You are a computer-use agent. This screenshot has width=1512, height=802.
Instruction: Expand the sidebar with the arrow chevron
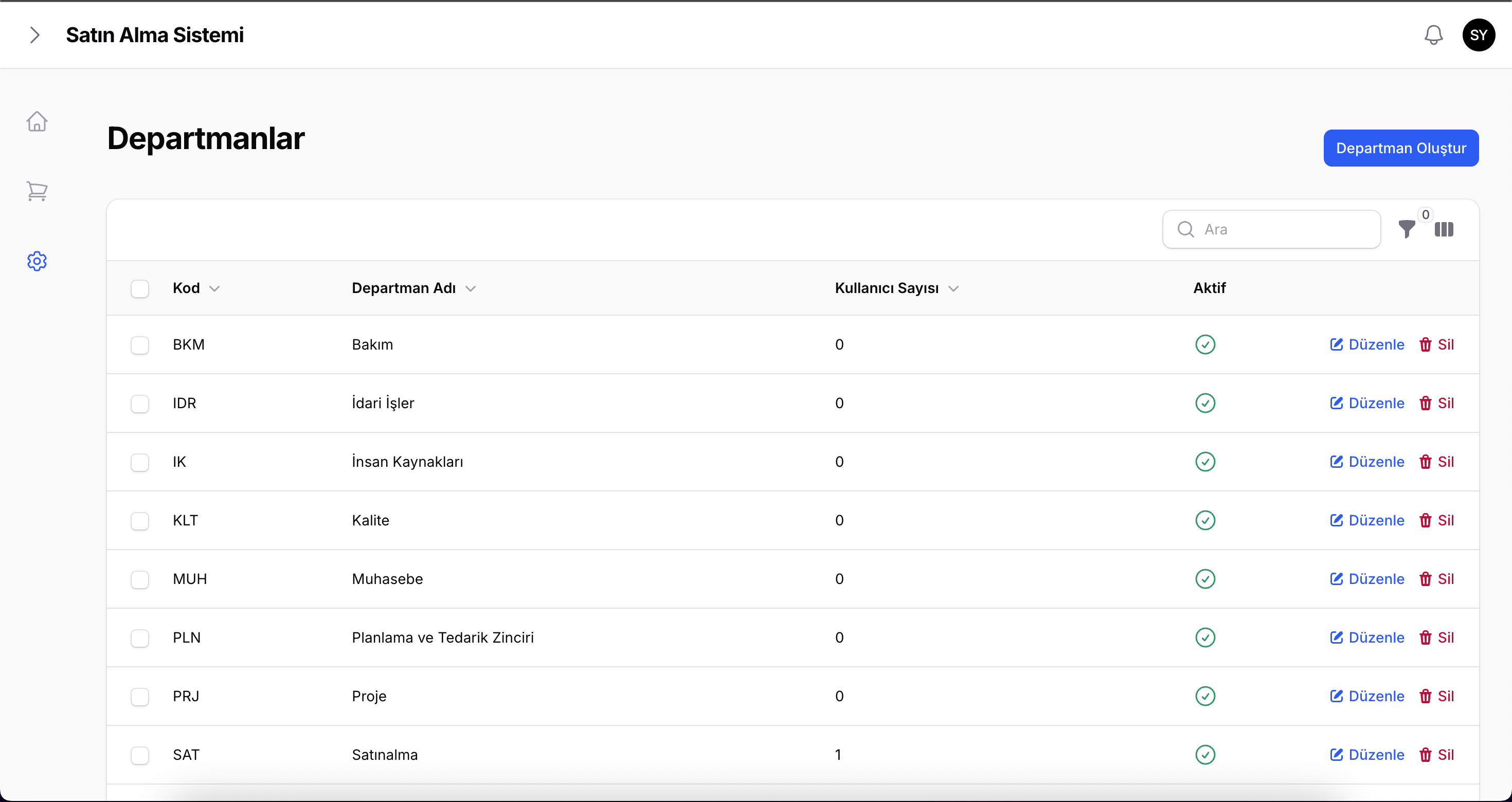pos(34,35)
